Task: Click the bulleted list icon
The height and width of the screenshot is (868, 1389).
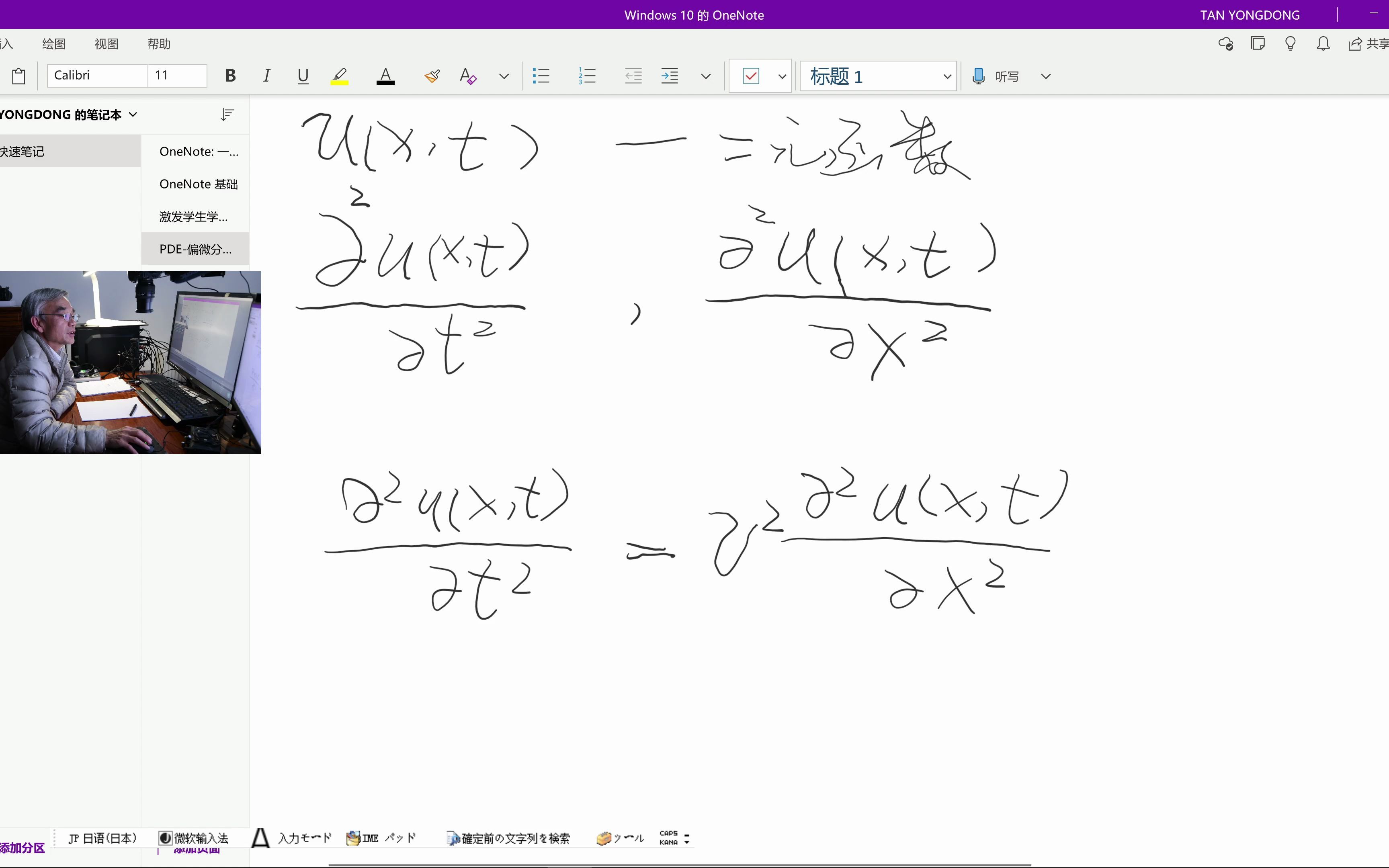Action: point(541,76)
